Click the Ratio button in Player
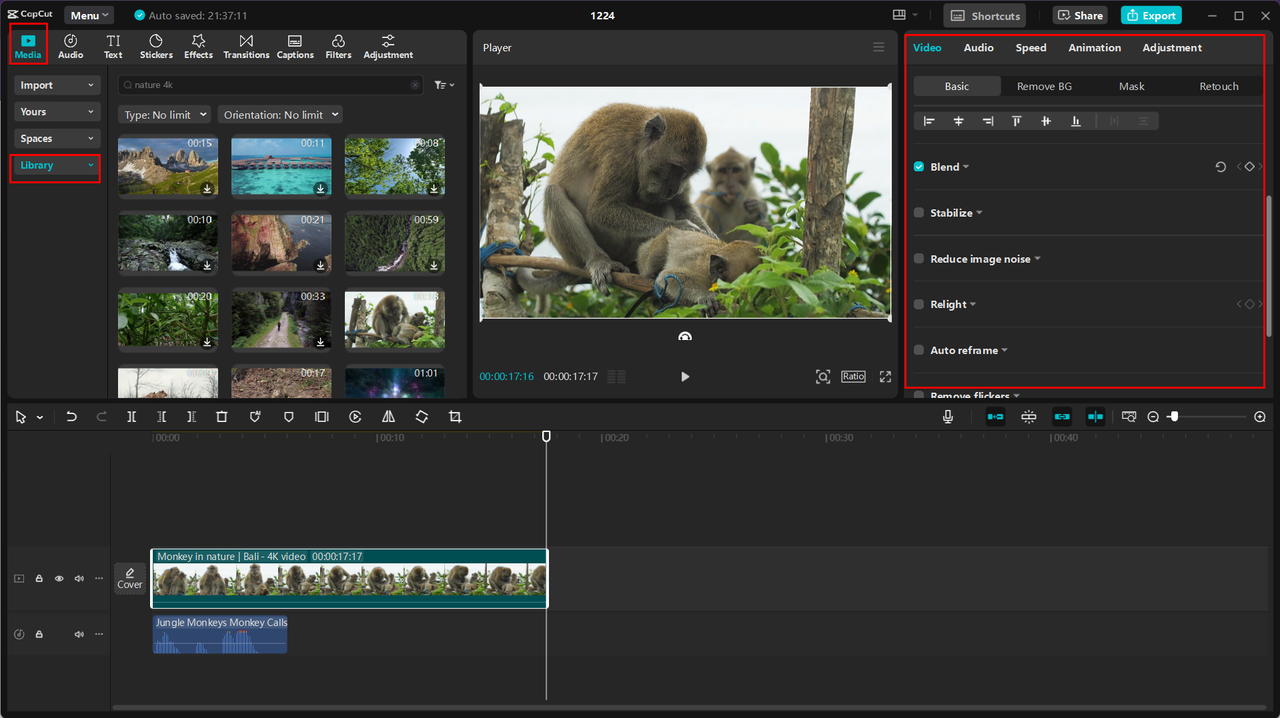This screenshot has width=1280, height=718. coord(853,376)
